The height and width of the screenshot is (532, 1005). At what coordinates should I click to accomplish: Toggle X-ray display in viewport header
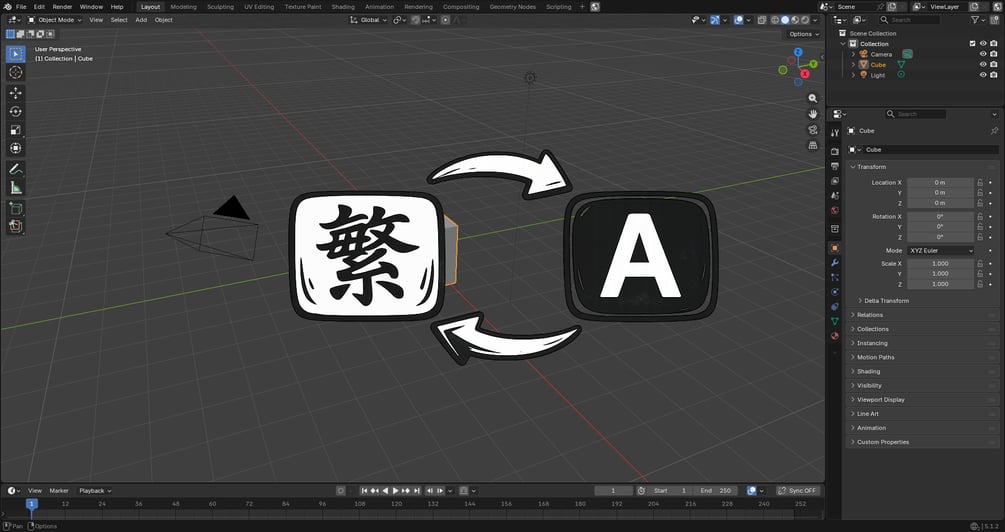(x=762, y=20)
